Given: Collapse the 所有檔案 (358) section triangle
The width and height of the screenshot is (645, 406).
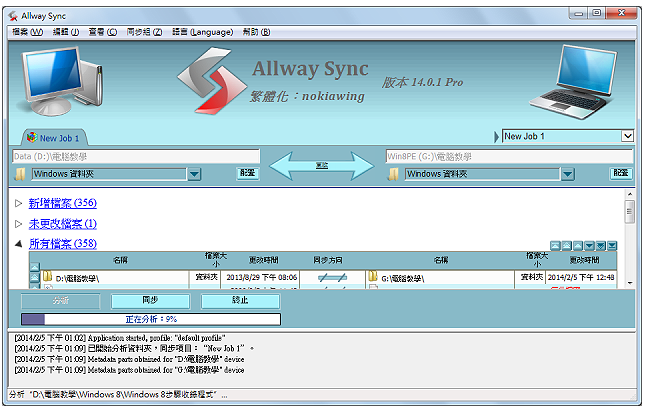Looking at the screenshot, I should click(x=18, y=244).
